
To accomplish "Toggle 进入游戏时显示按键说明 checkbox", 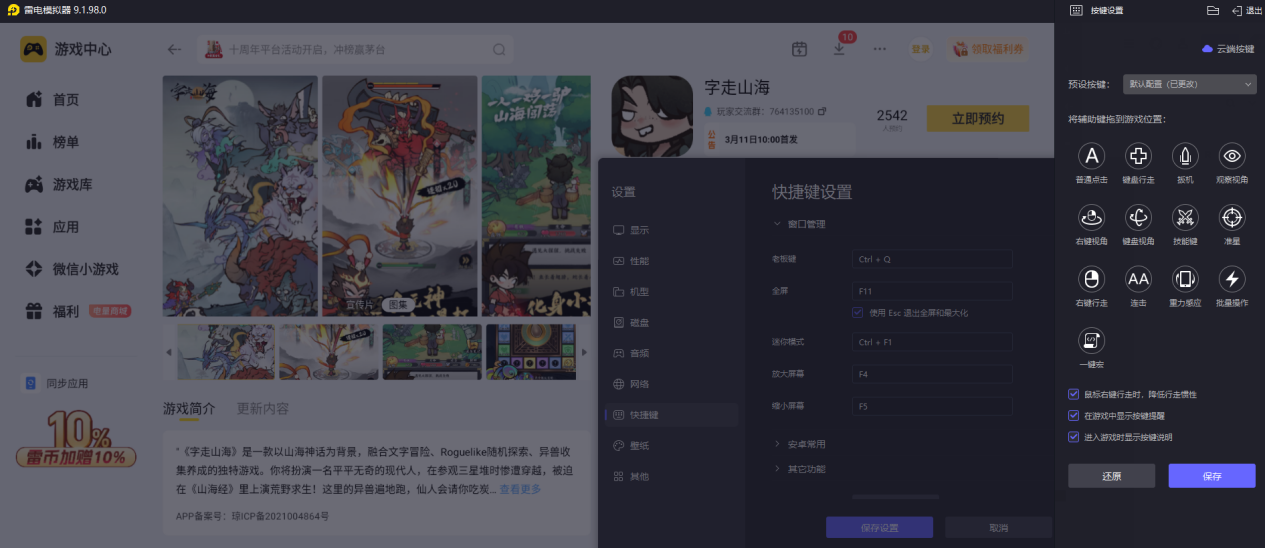I will click(1073, 437).
